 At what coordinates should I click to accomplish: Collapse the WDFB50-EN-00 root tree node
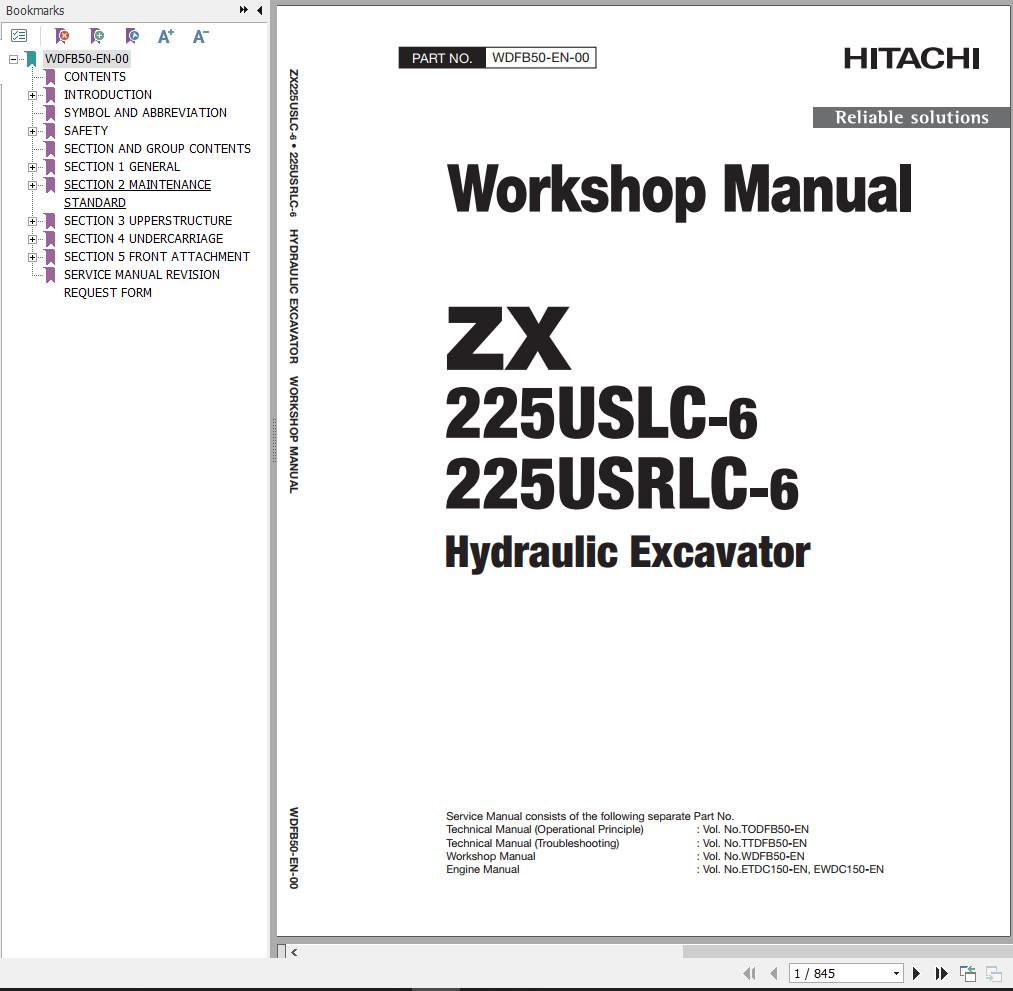[14, 59]
